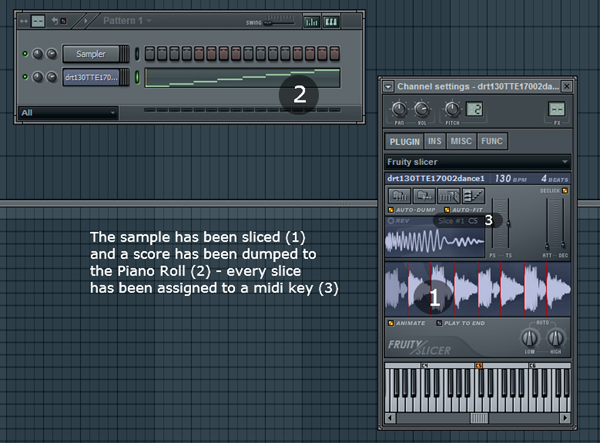600x443 pixels.
Task: Click the sliced waveform display in Fruity slicer
Action: click(x=478, y=289)
